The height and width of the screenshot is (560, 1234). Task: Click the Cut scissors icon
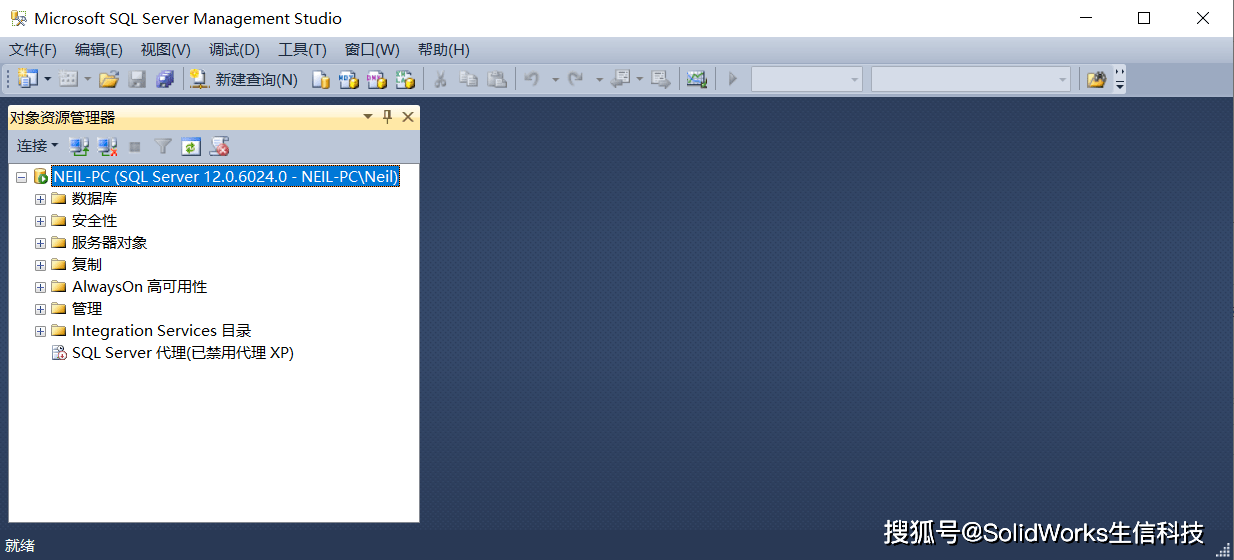[x=440, y=79]
